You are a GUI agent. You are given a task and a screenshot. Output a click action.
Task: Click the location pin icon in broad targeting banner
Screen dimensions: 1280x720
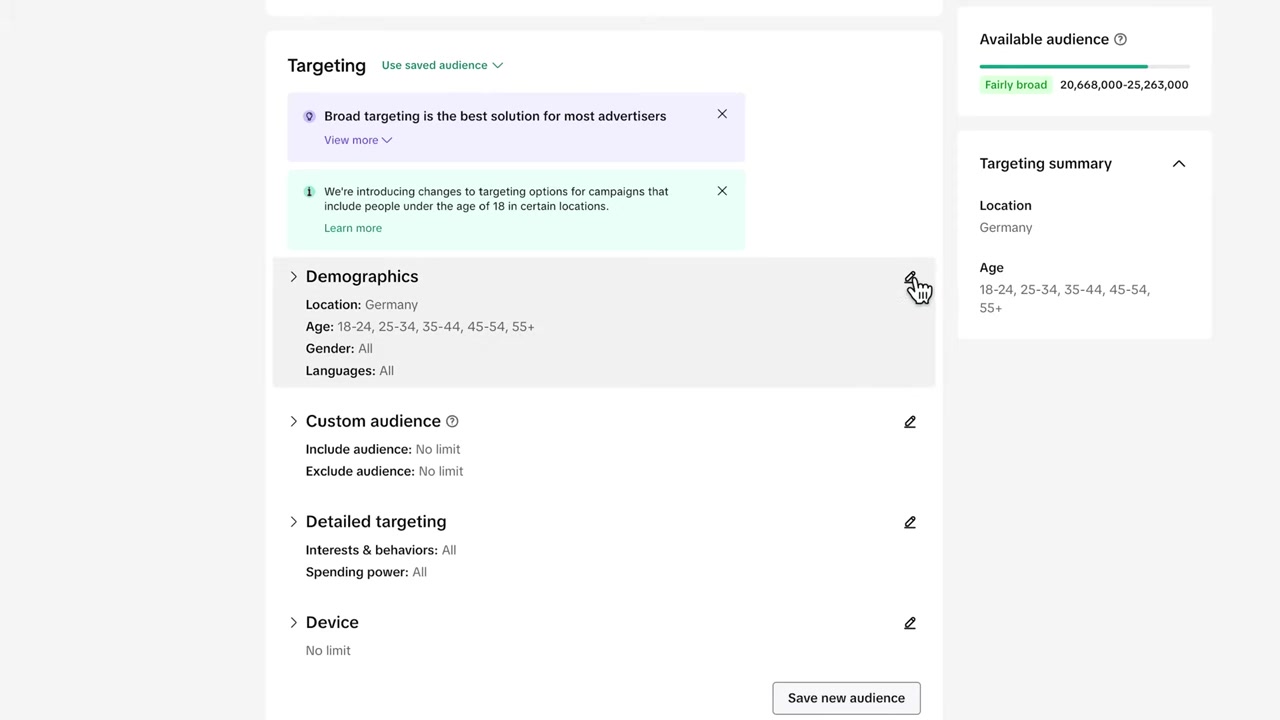[309, 116]
